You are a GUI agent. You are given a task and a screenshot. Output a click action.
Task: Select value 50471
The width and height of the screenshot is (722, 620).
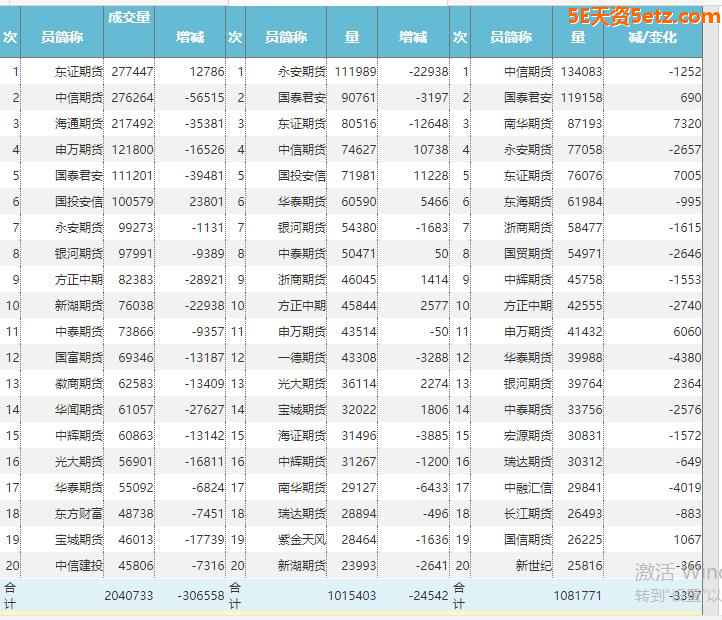click(x=359, y=254)
